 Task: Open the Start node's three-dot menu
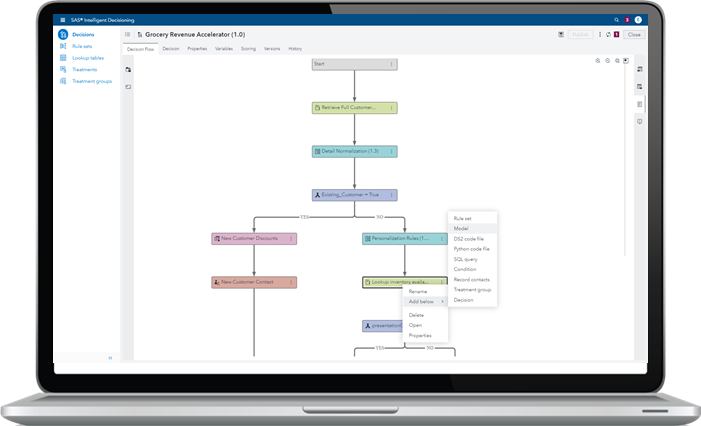pos(391,64)
